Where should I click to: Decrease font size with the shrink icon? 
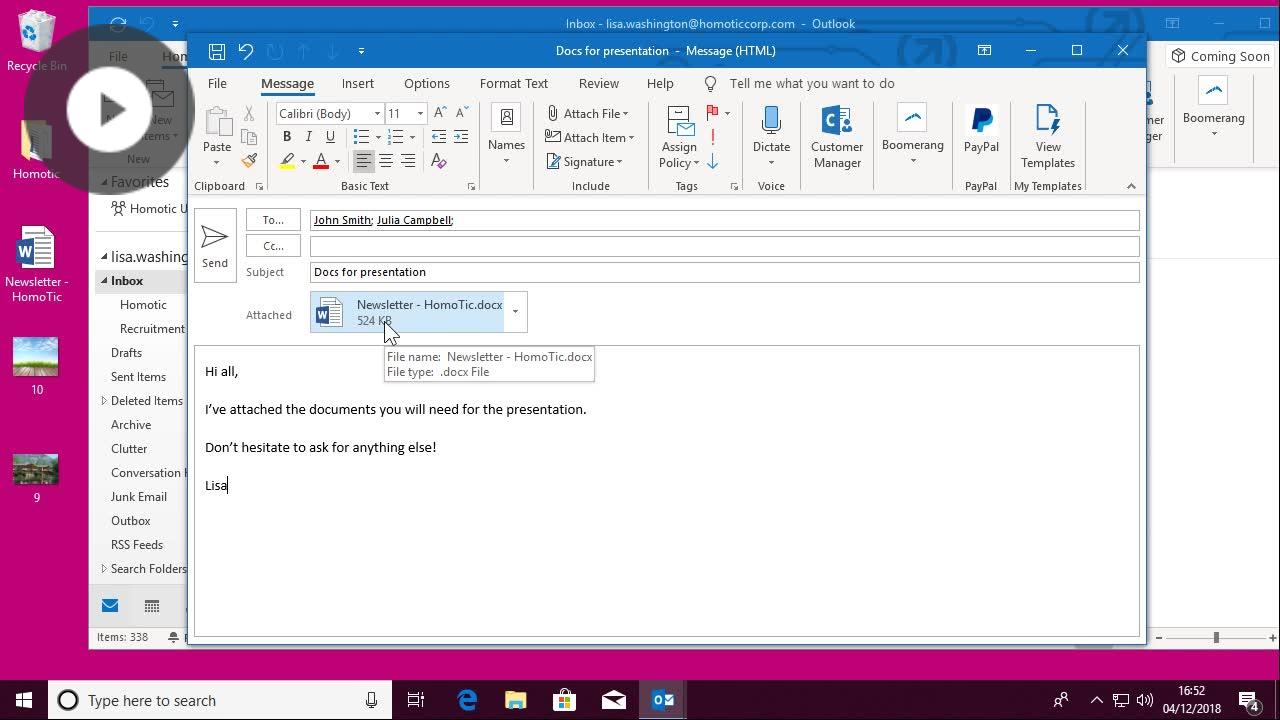click(462, 113)
